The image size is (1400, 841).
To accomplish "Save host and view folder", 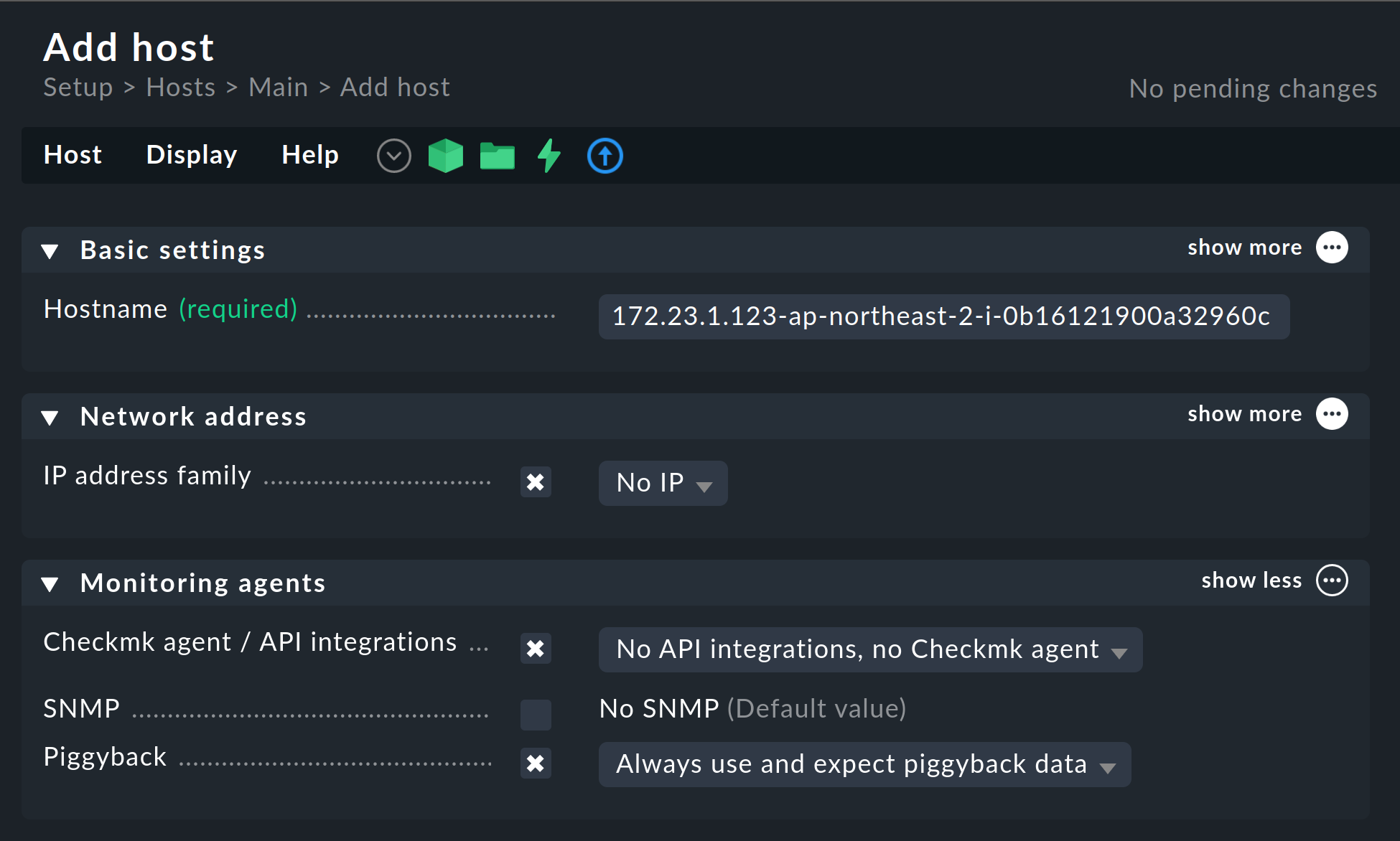I will (497, 155).
